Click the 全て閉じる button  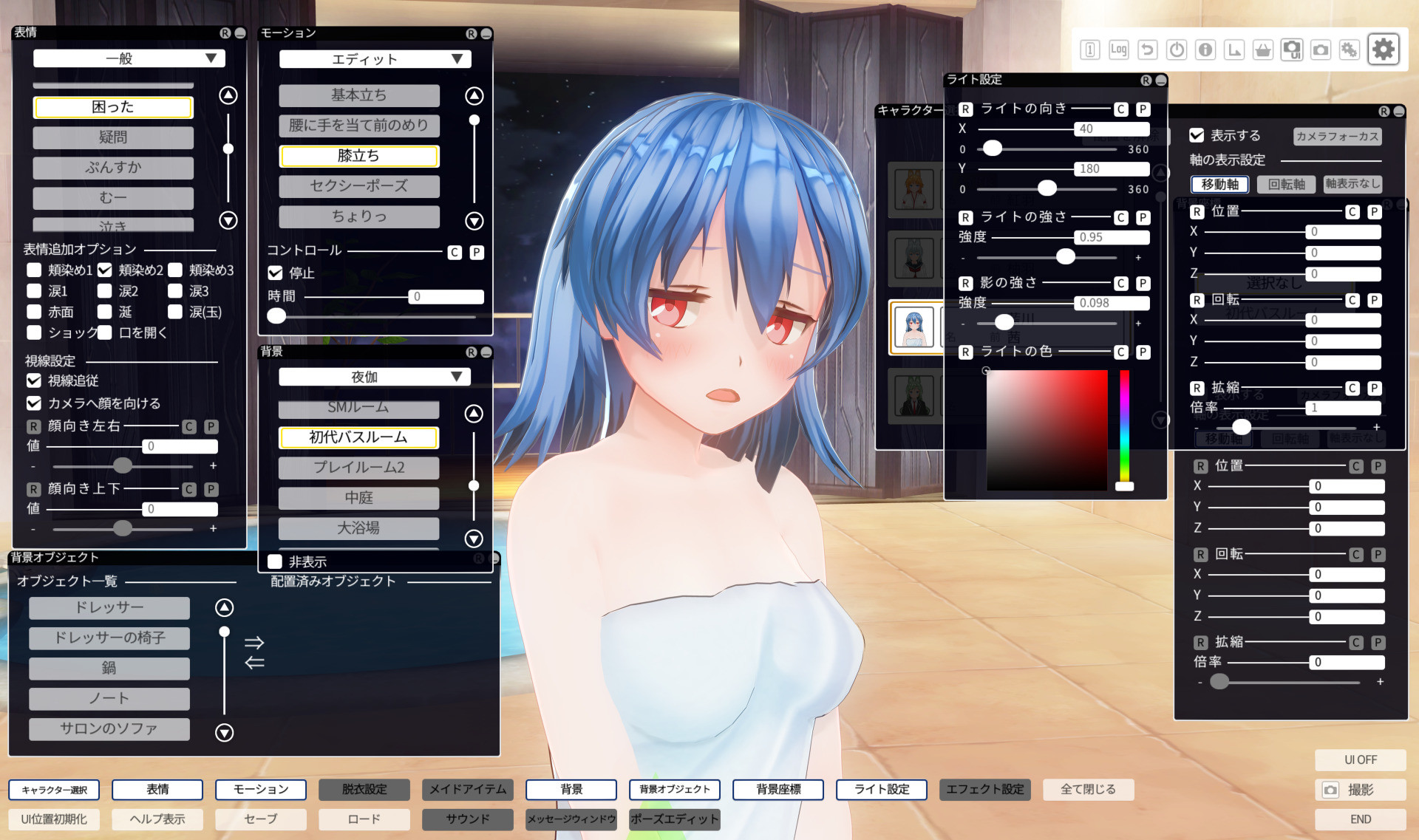[1088, 789]
